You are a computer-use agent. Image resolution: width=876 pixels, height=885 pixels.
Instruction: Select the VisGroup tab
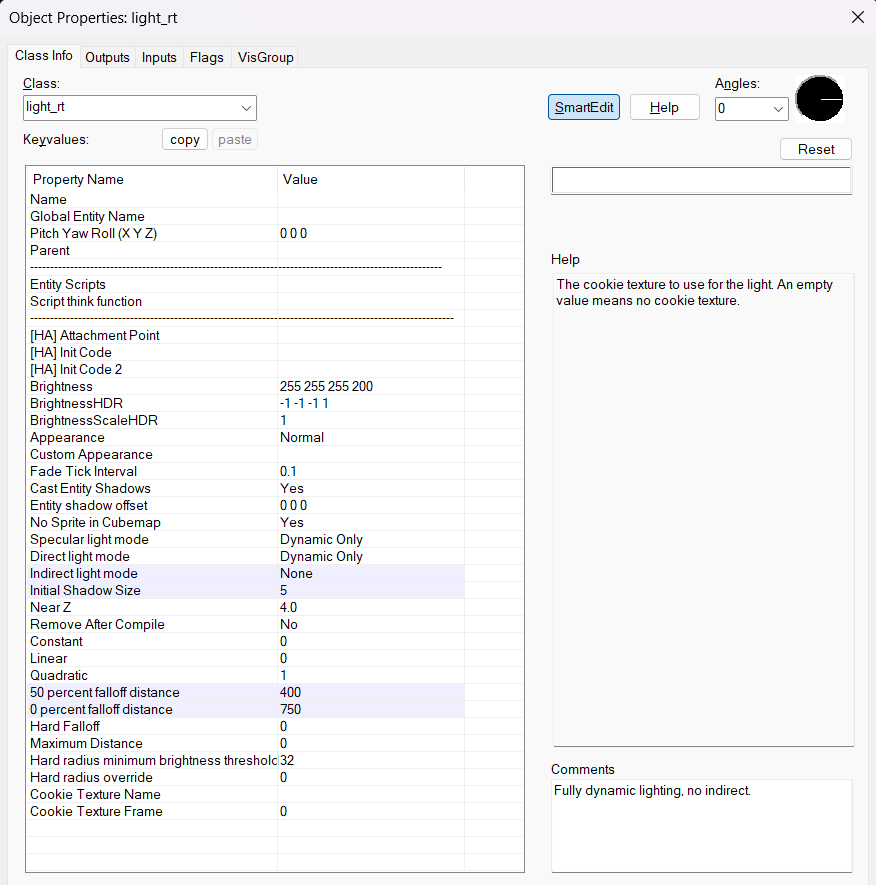click(265, 57)
